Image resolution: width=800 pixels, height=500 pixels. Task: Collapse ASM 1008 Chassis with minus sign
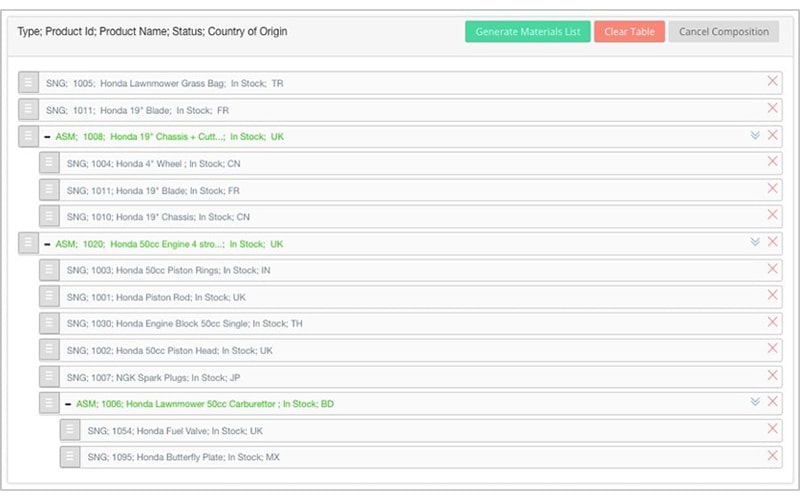(x=47, y=137)
